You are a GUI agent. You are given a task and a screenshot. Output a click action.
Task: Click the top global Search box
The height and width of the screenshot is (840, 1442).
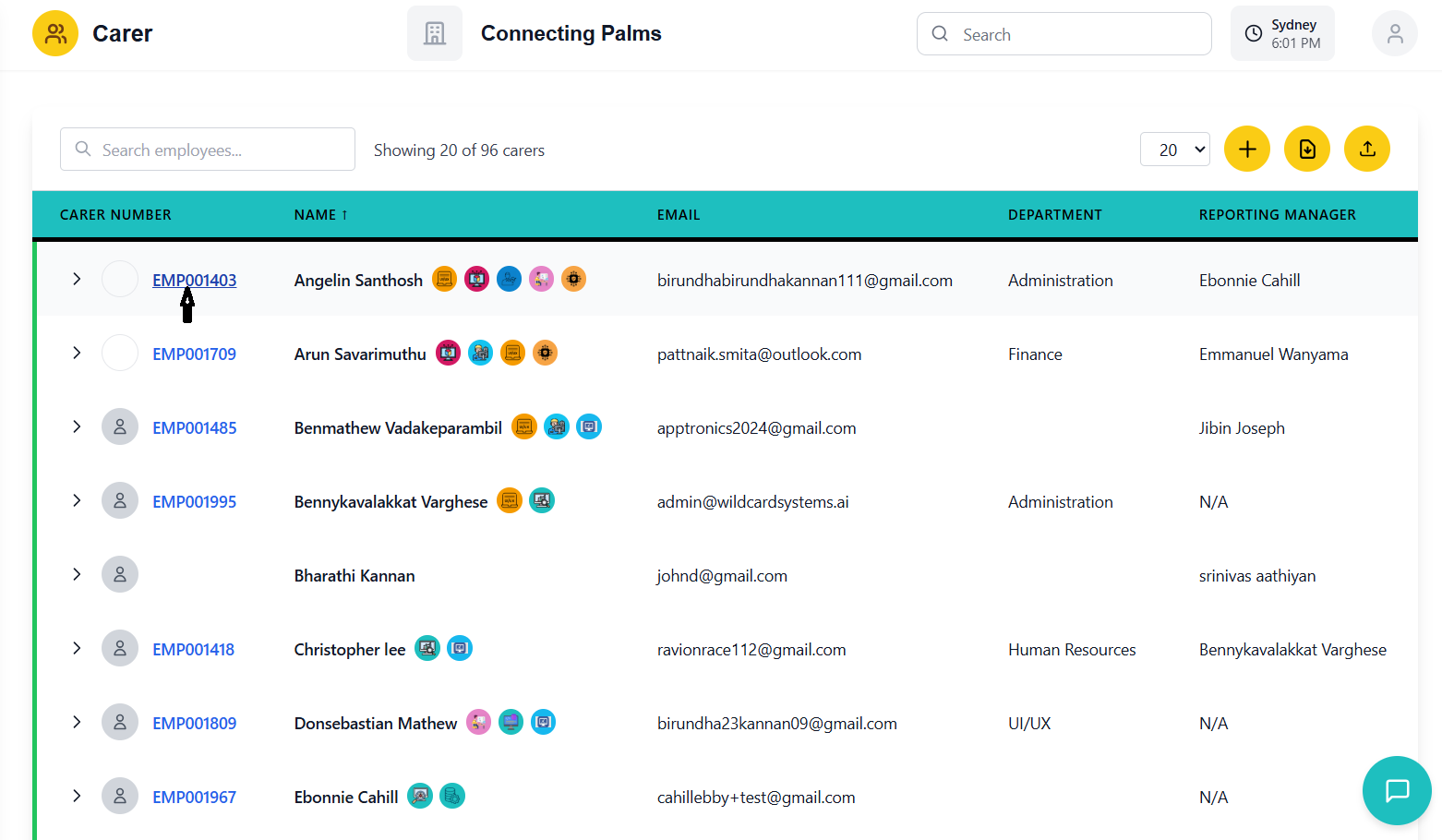[1063, 34]
